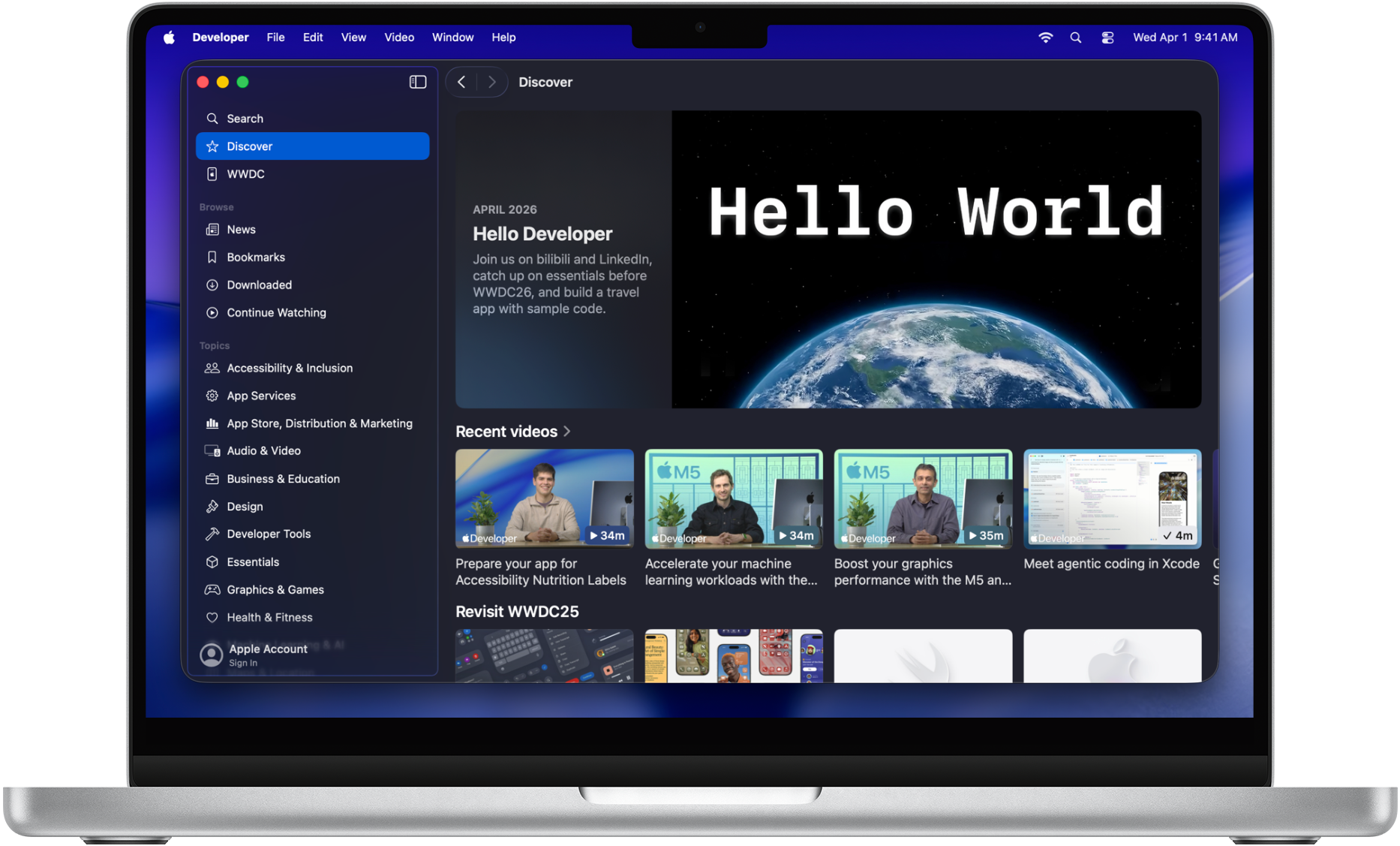Image resolution: width=1400 pixels, height=846 pixels.
Task: Toggle the sidebar visibility button
Action: (418, 82)
